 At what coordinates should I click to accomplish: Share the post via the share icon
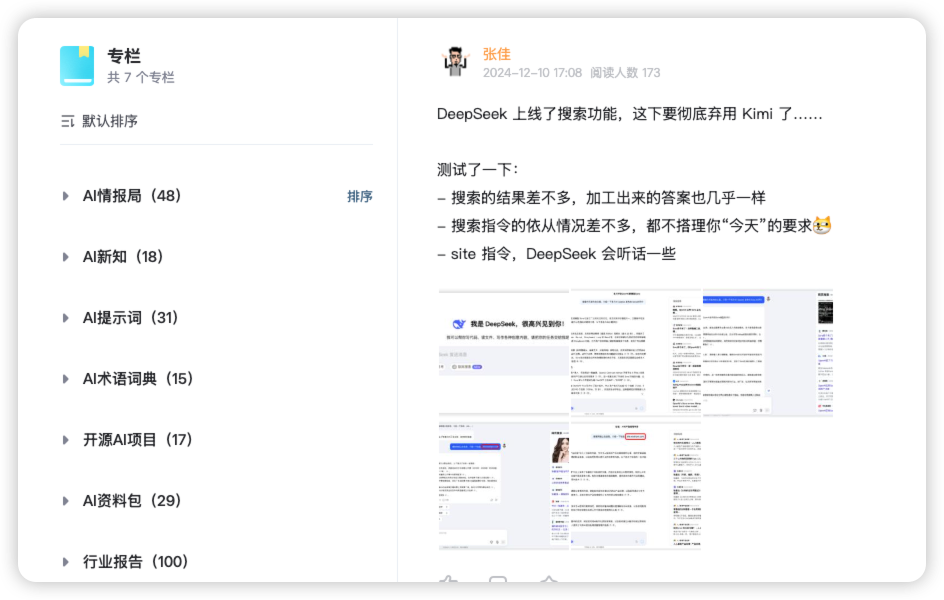(547, 581)
